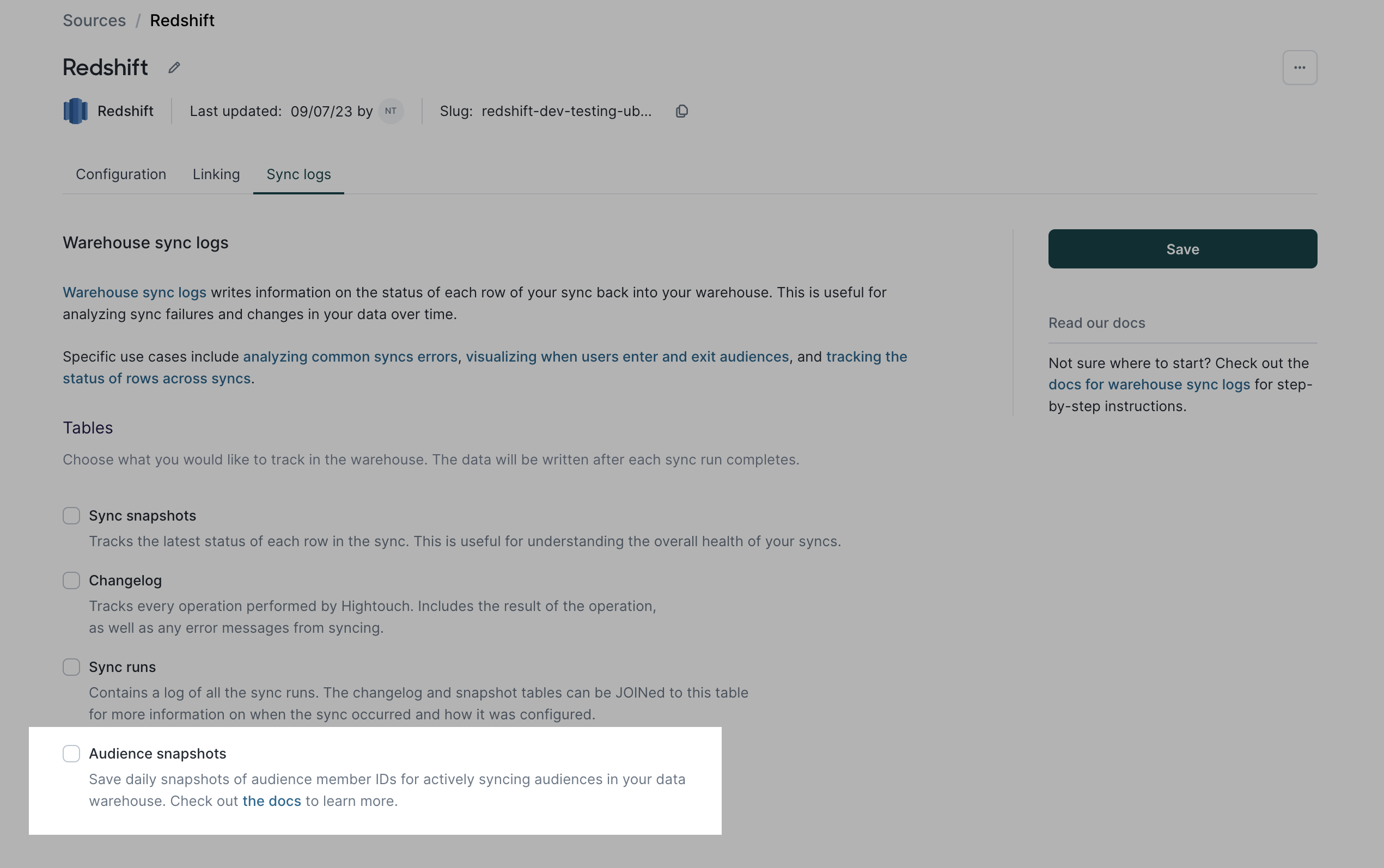The width and height of the screenshot is (1384, 868).
Task: Click the Read our docs heading
Action: [x=1096, y=323]
